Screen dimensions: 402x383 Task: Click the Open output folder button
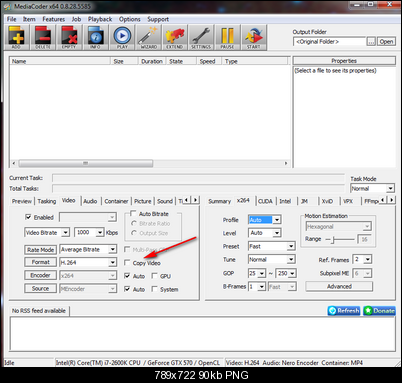pos(386,42)
